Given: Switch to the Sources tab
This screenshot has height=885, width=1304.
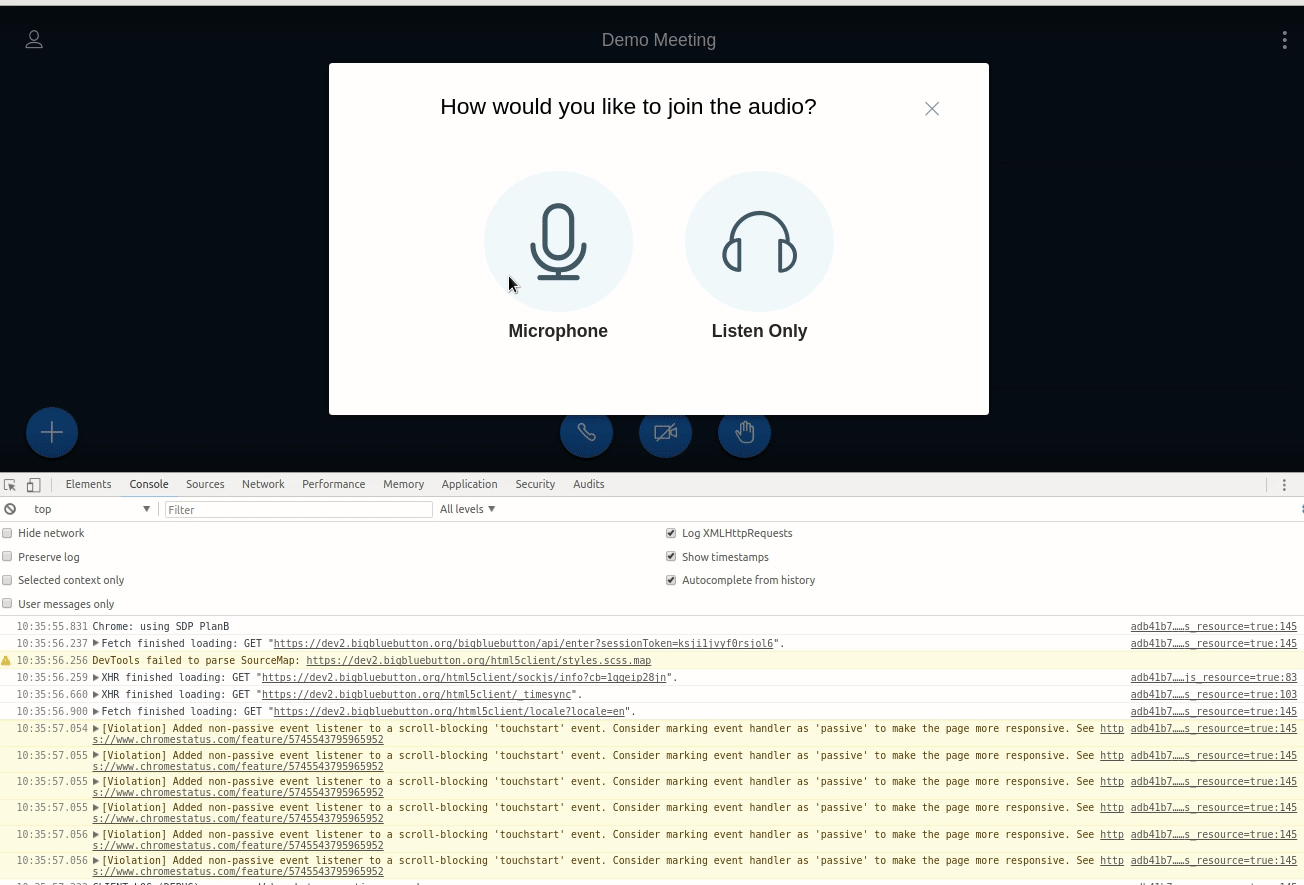Looking at the screenshot, I should coord(205,484).
